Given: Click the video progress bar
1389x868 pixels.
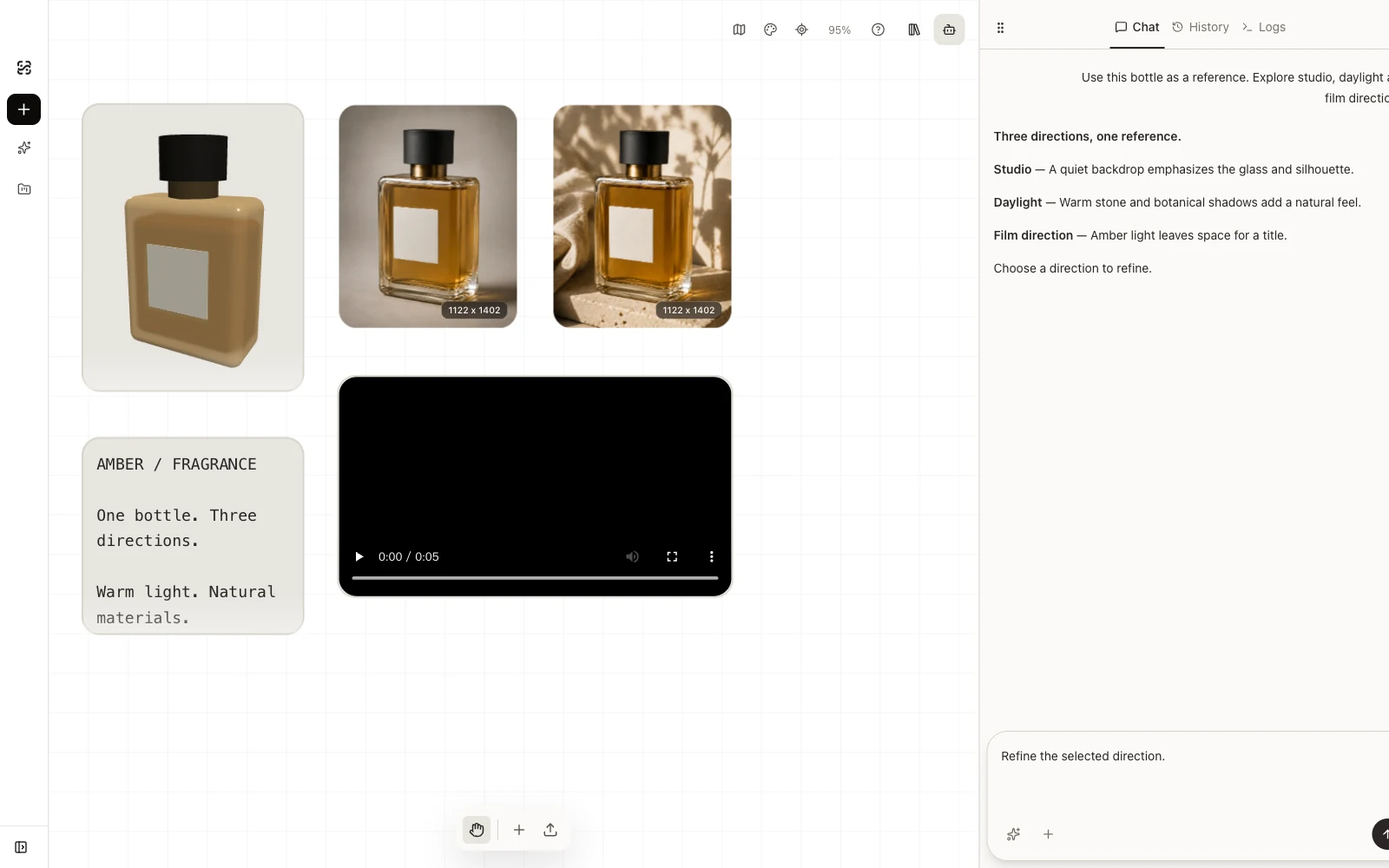Looking at the screenshot, I should (535, 577).
